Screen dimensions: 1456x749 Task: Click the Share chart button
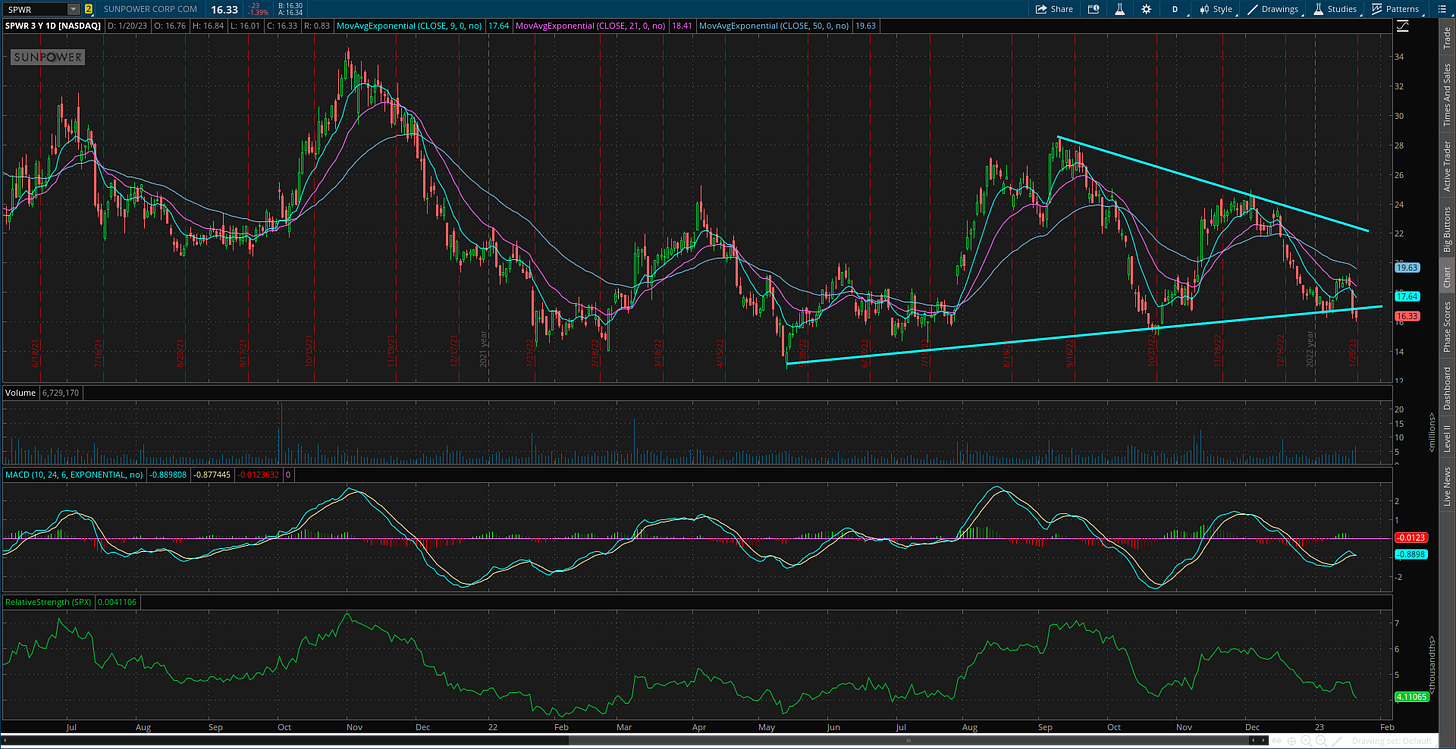1054,9
